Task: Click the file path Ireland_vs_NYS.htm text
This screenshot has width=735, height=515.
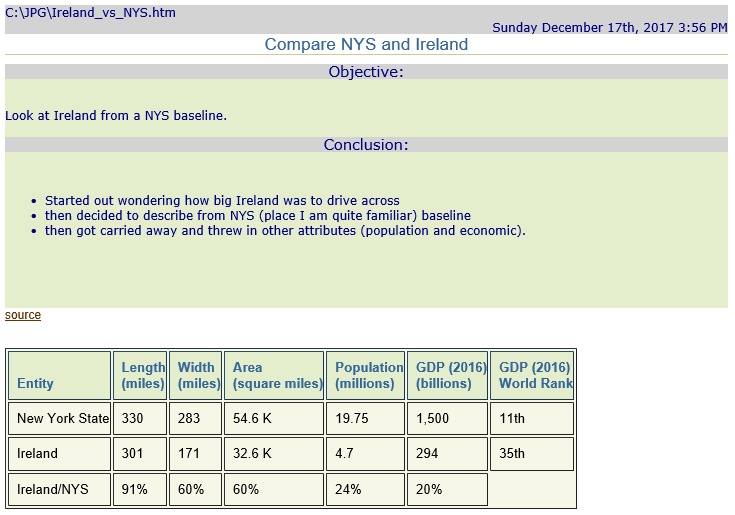Action: (x=90, y=13)
